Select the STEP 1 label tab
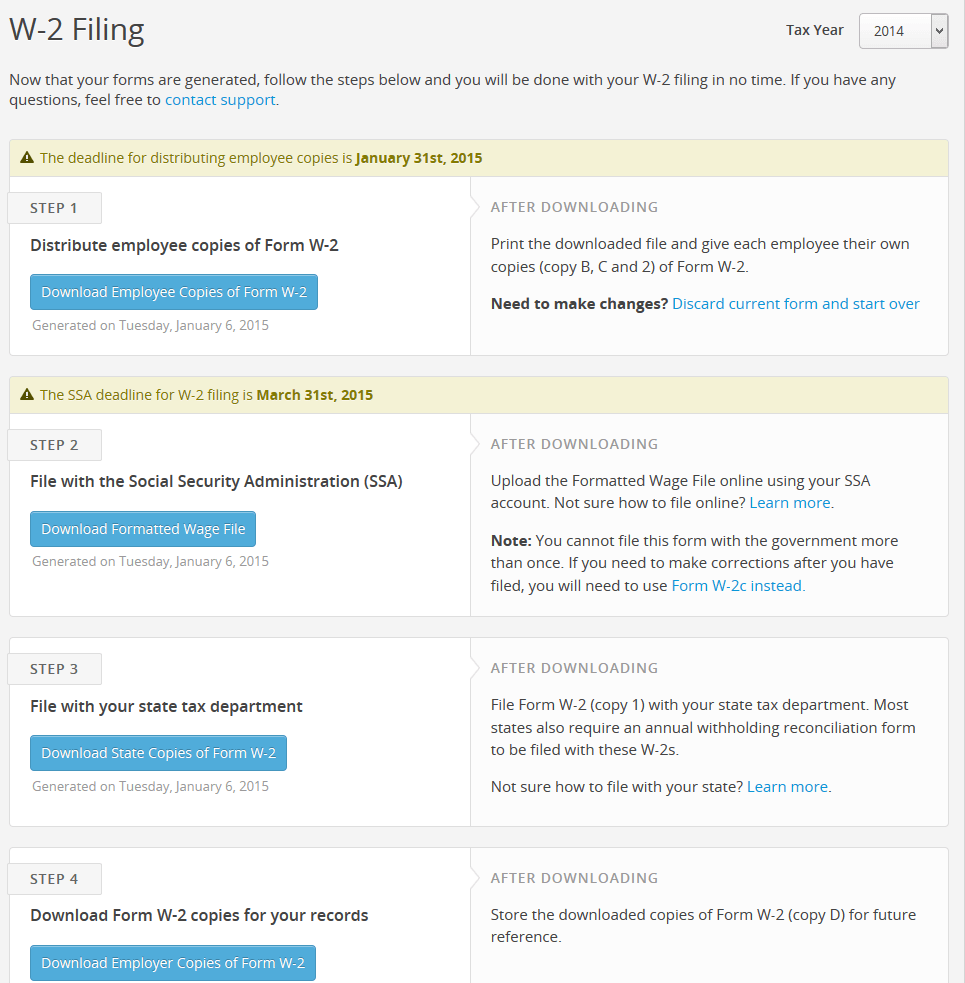Image resolution: width=965 pixels, height=983 pixels. pos(55,208)
